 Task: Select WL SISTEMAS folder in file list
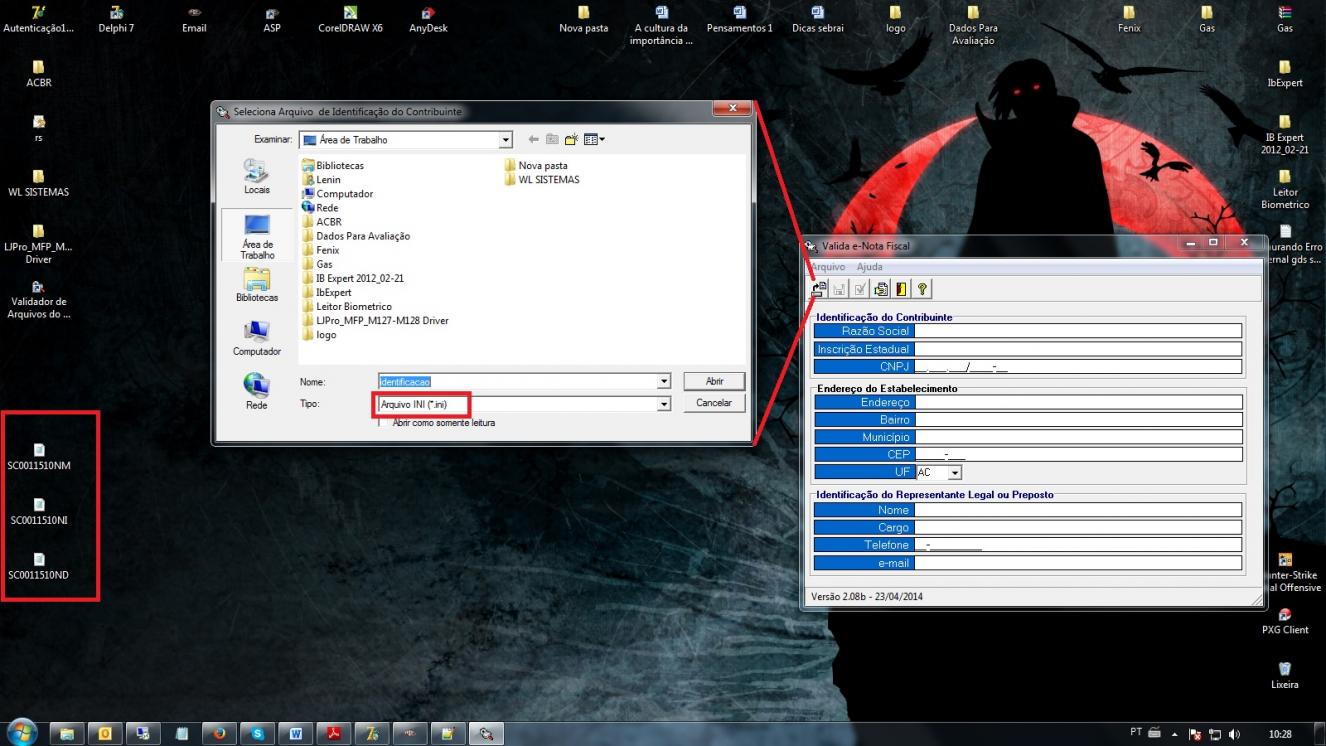[x=542, y=180]
